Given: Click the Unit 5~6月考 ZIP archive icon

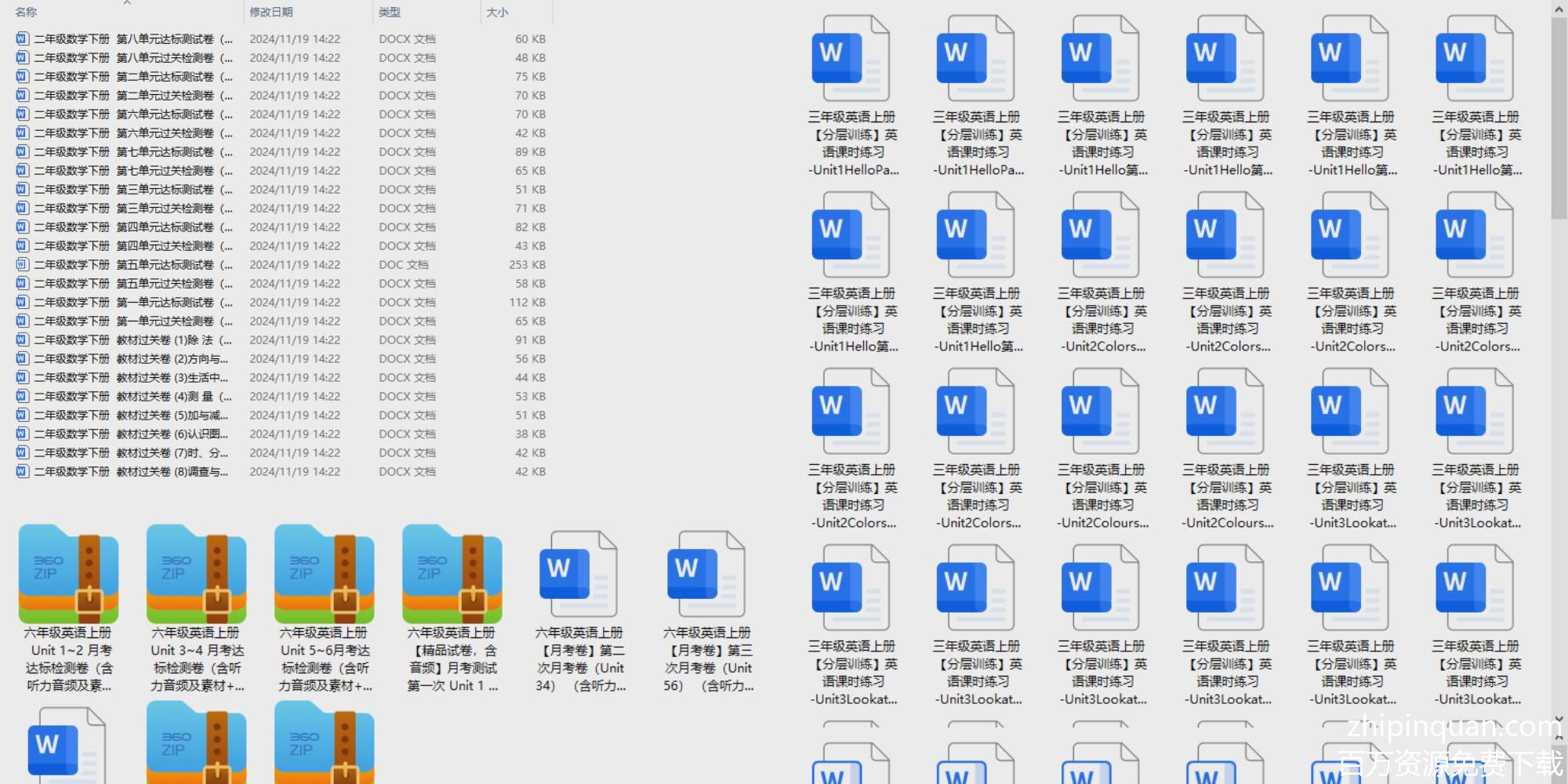Looking at the screenshot, I should pos(325,575).
